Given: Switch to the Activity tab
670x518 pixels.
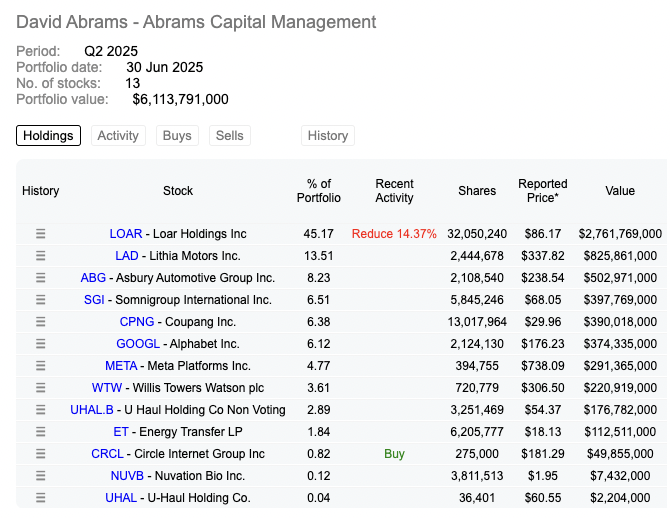Looking at the screenshot, I should point(118,136).
